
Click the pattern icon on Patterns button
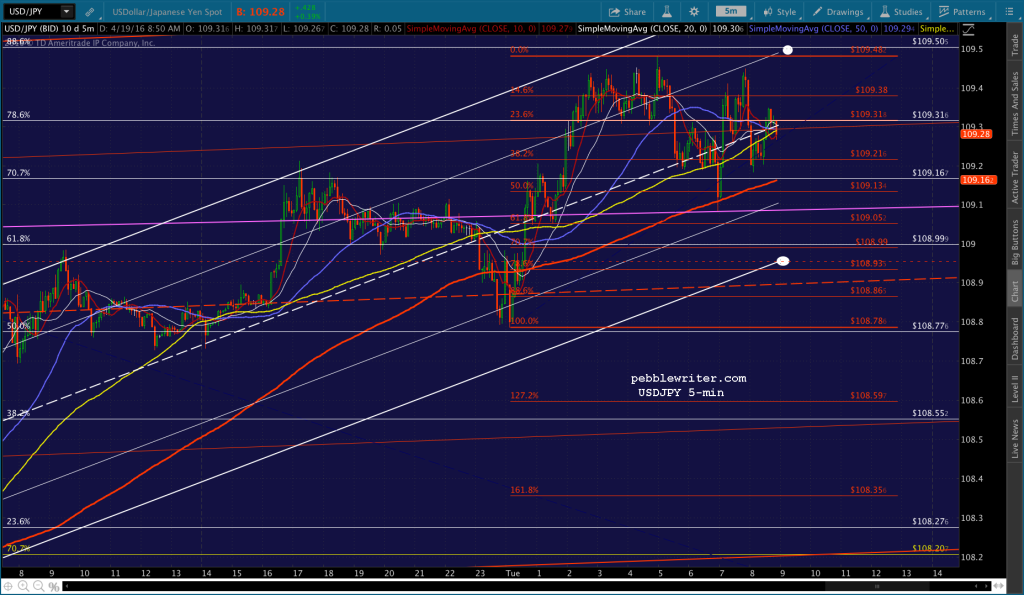pyautogui.click(x=944, y=12)
